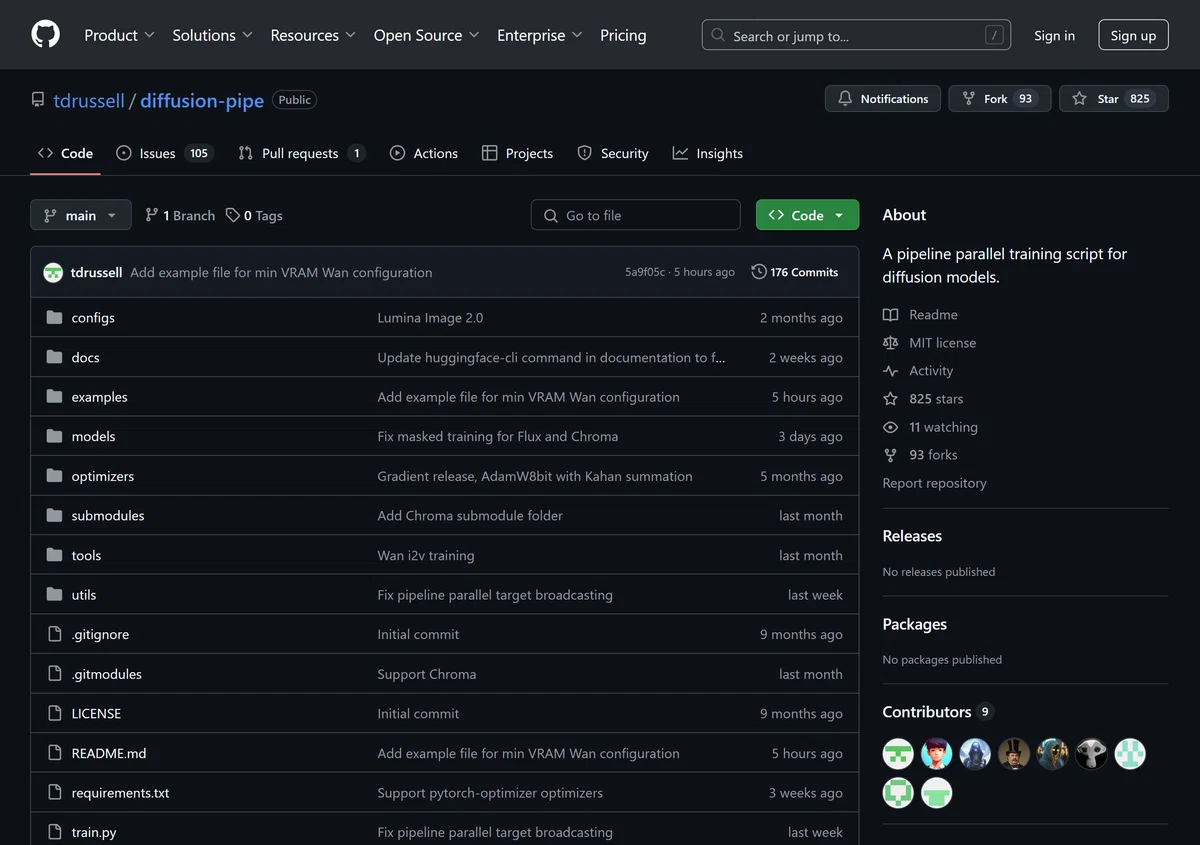This screenshot has height=845, width=1200.
Task: Open the first contributor avatar
Action: (898, 754)
